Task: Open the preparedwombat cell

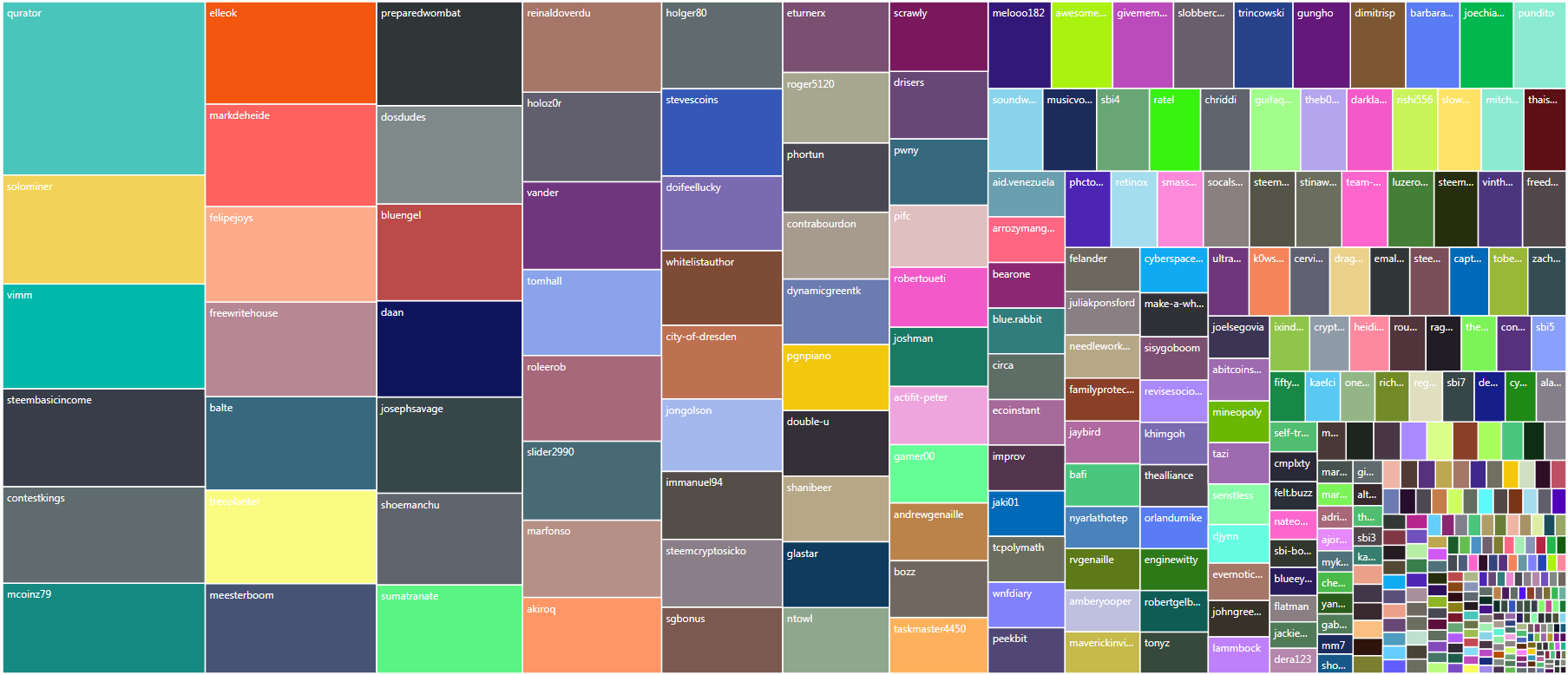Action: tap(449, 54)
